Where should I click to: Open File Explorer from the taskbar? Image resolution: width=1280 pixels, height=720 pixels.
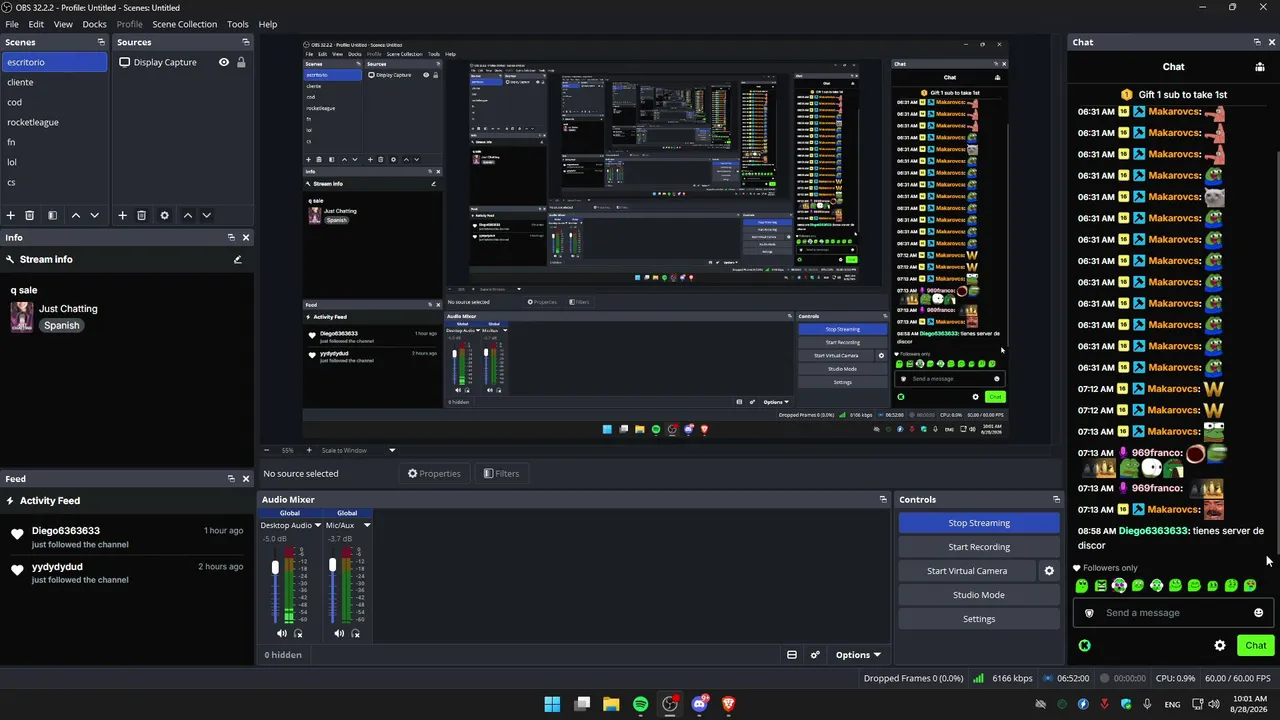tap(611, 704)
